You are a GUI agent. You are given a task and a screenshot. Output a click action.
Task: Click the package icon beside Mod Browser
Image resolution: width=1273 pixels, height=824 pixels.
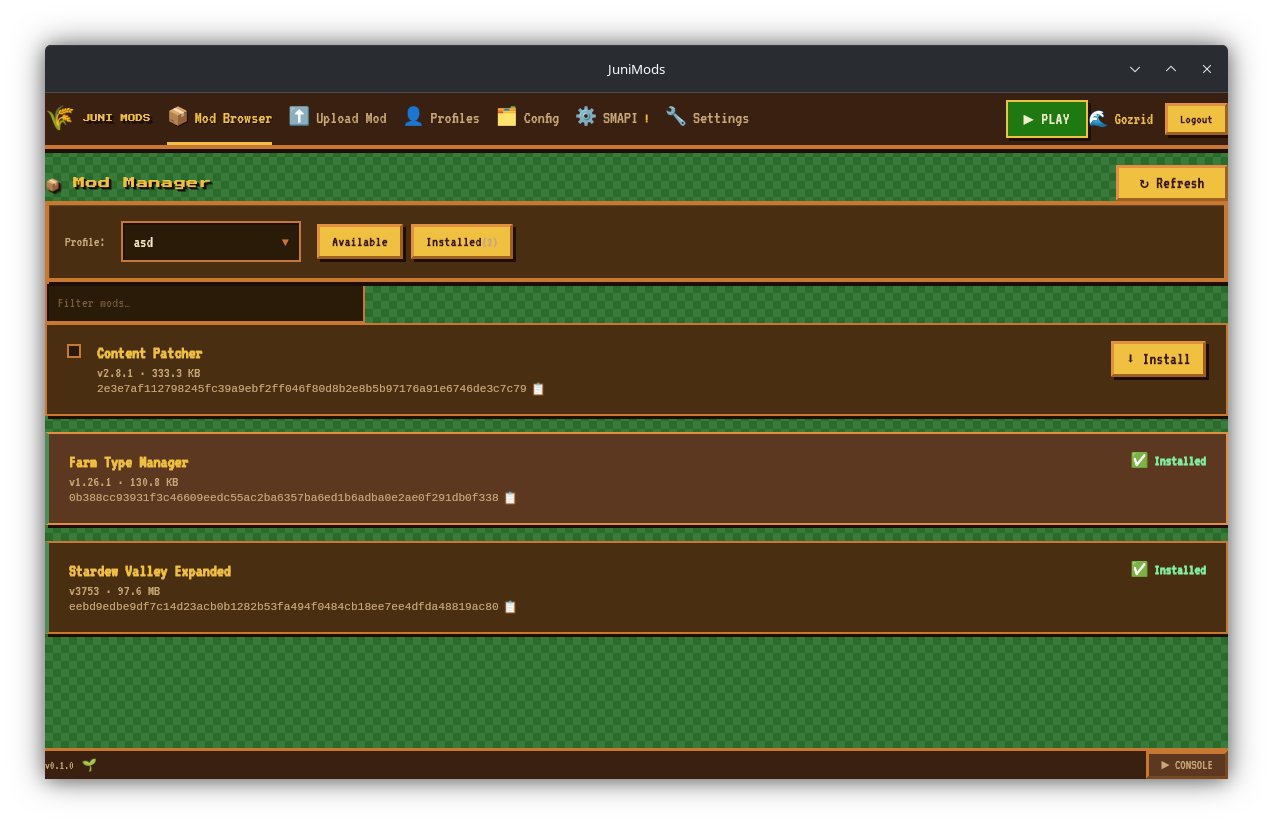(178, 116)
